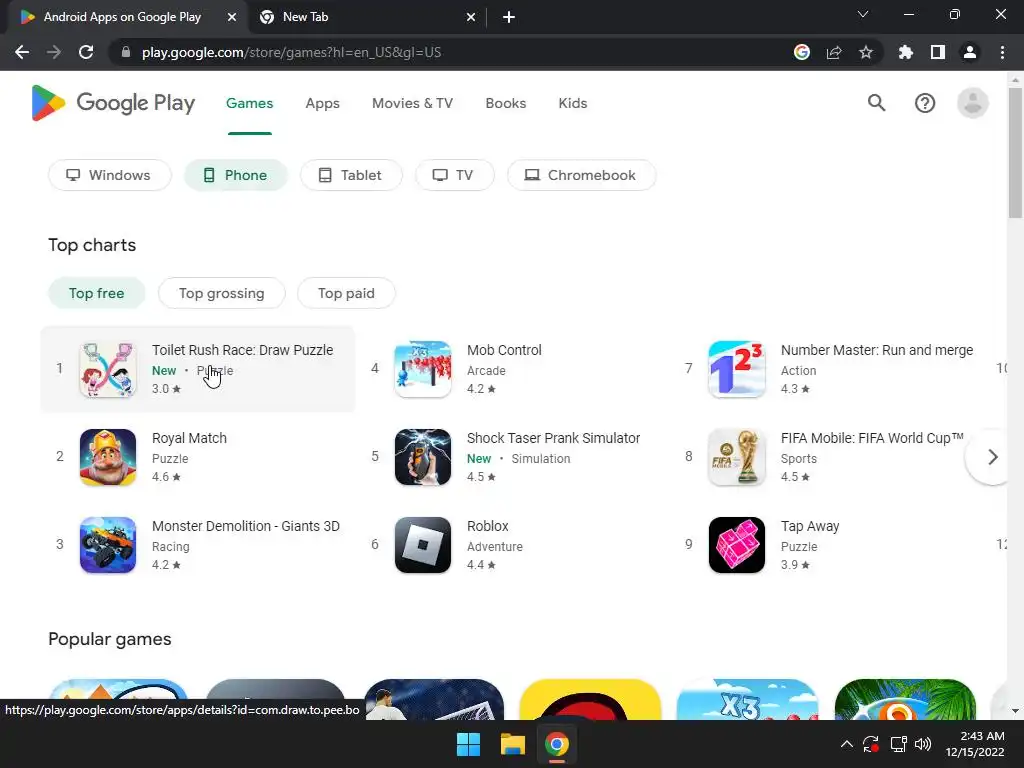Open Number Master: Run and merge title
The width and height of the screenshot is (1024, 768).
[x=877, y=350]
